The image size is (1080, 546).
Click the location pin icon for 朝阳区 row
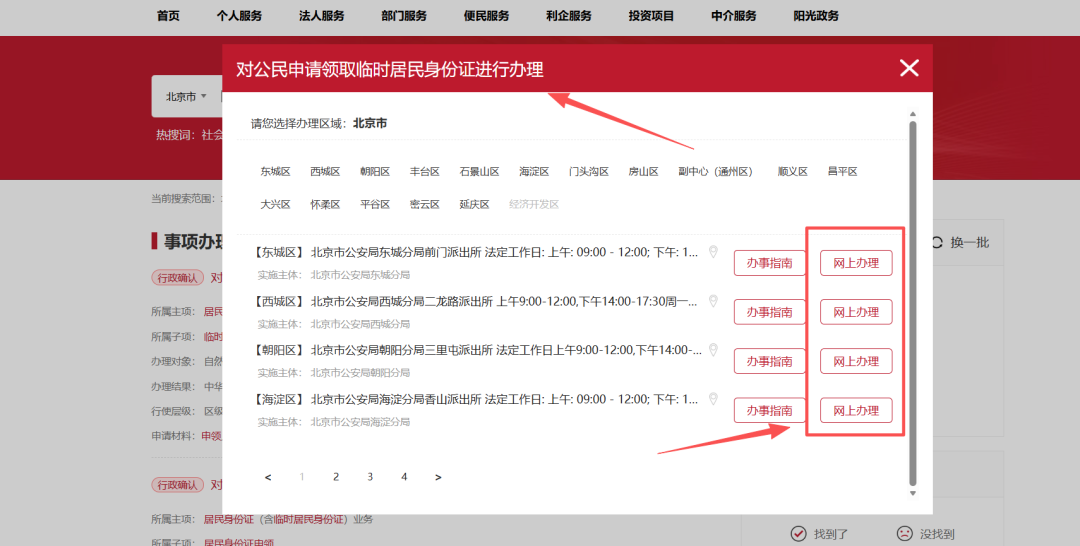click(713, 350)
